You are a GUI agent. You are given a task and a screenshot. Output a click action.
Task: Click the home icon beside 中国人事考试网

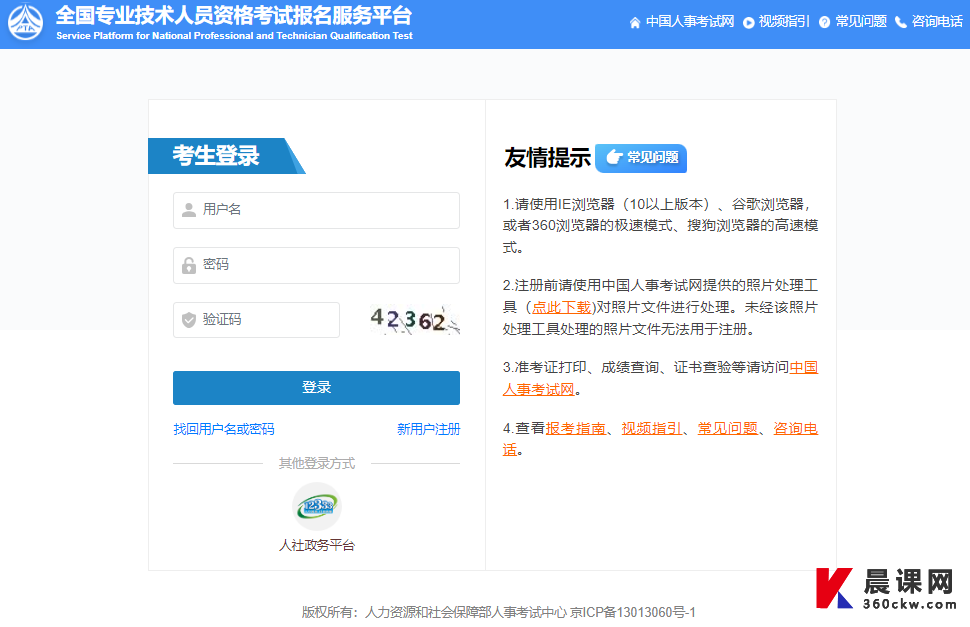(635, 23)
